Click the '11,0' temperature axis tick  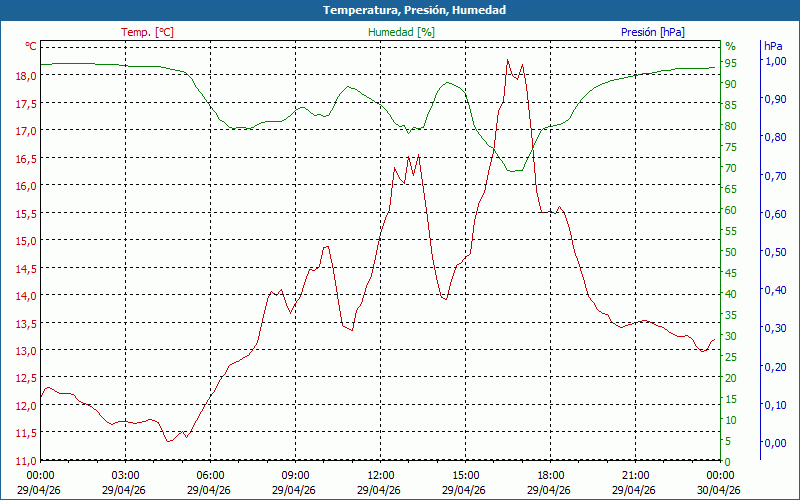point(25,461)
